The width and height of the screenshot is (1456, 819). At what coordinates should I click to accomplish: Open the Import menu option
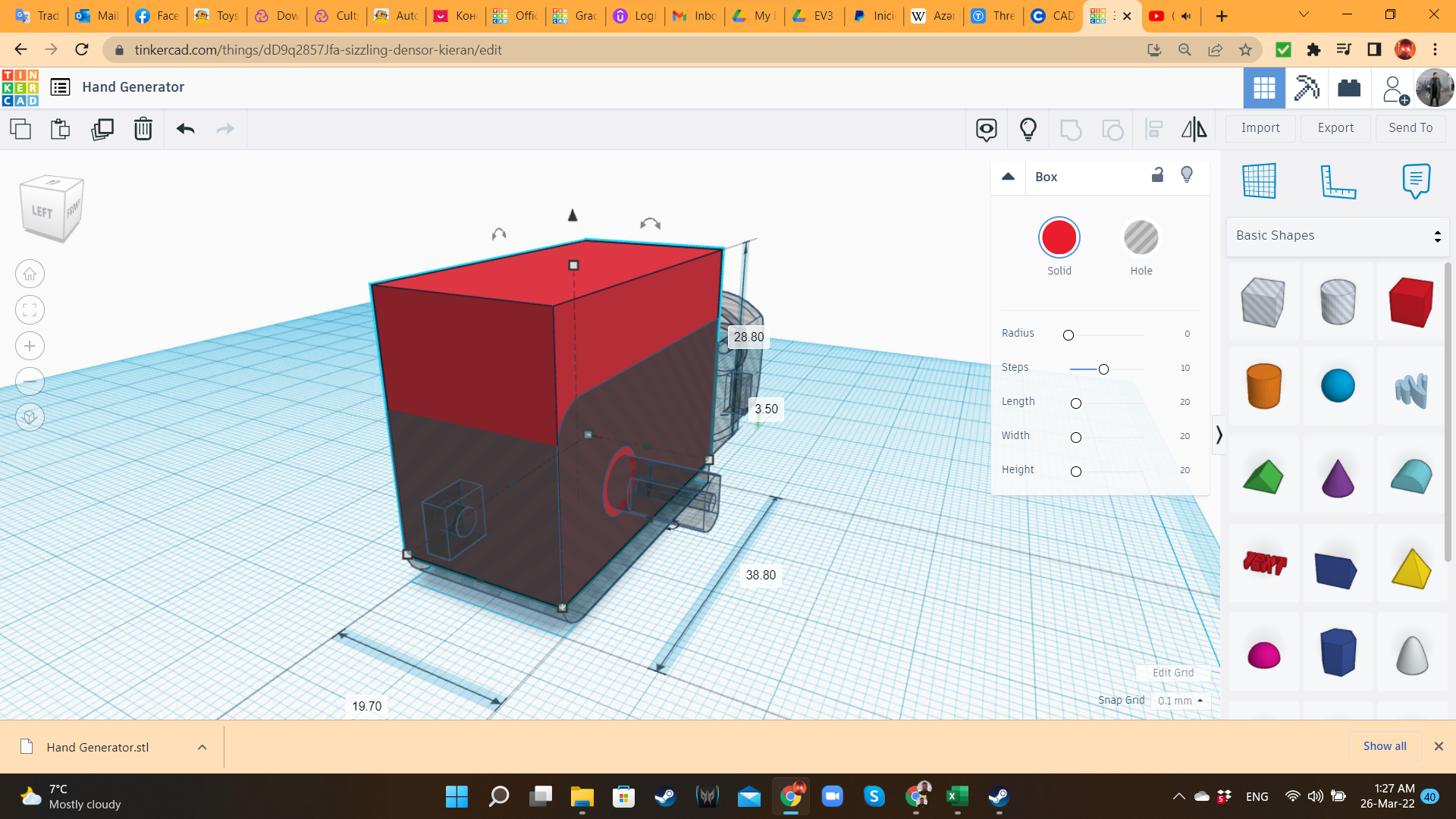click(1260, 128)
